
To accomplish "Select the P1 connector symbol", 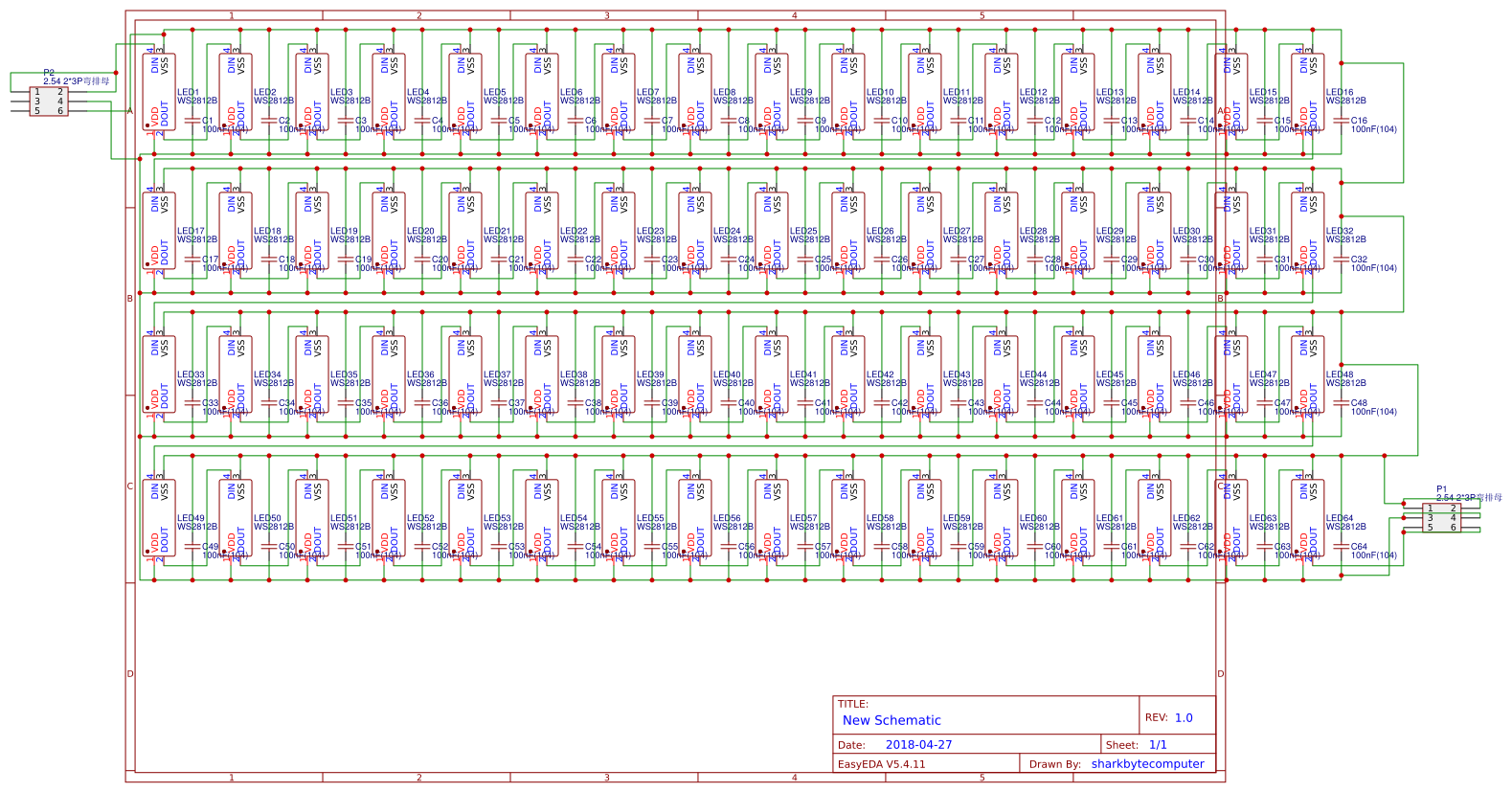I will pos(1441,517).
